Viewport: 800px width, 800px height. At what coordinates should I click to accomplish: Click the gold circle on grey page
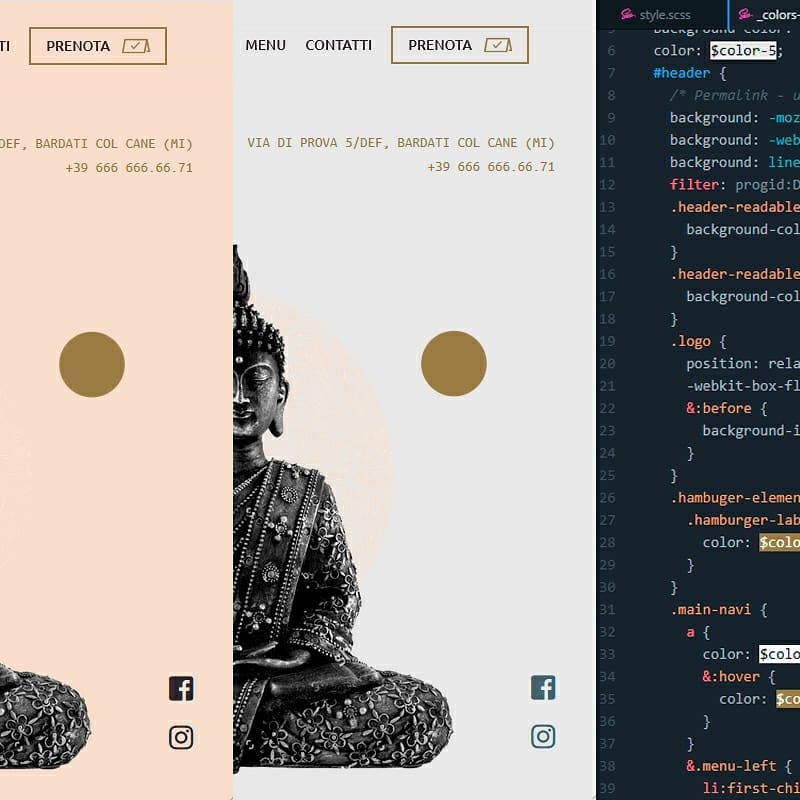pos(454,363)
